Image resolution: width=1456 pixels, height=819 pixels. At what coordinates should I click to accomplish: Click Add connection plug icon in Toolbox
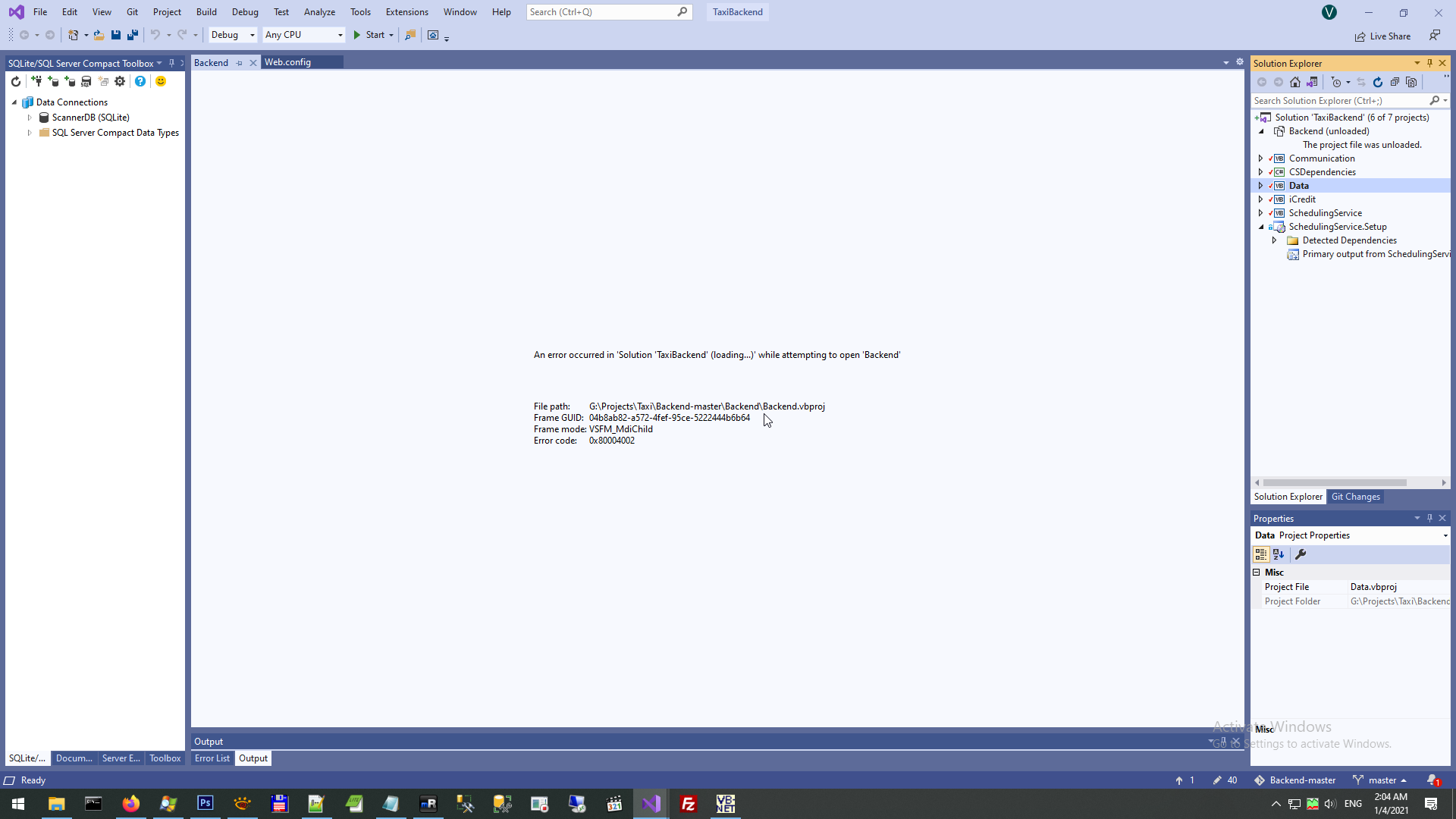coord(36,81)
